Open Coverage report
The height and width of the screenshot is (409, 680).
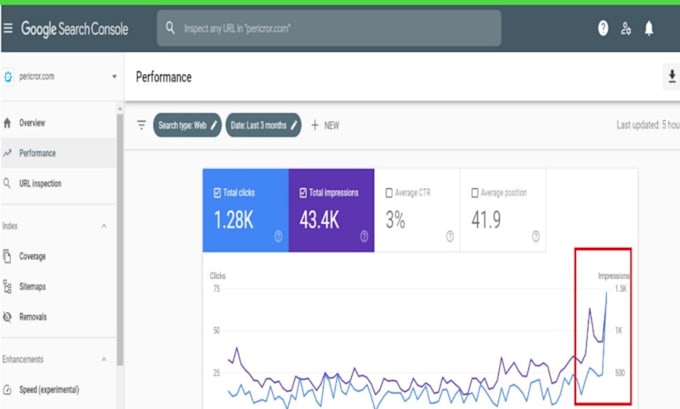(x=59, y=256)
